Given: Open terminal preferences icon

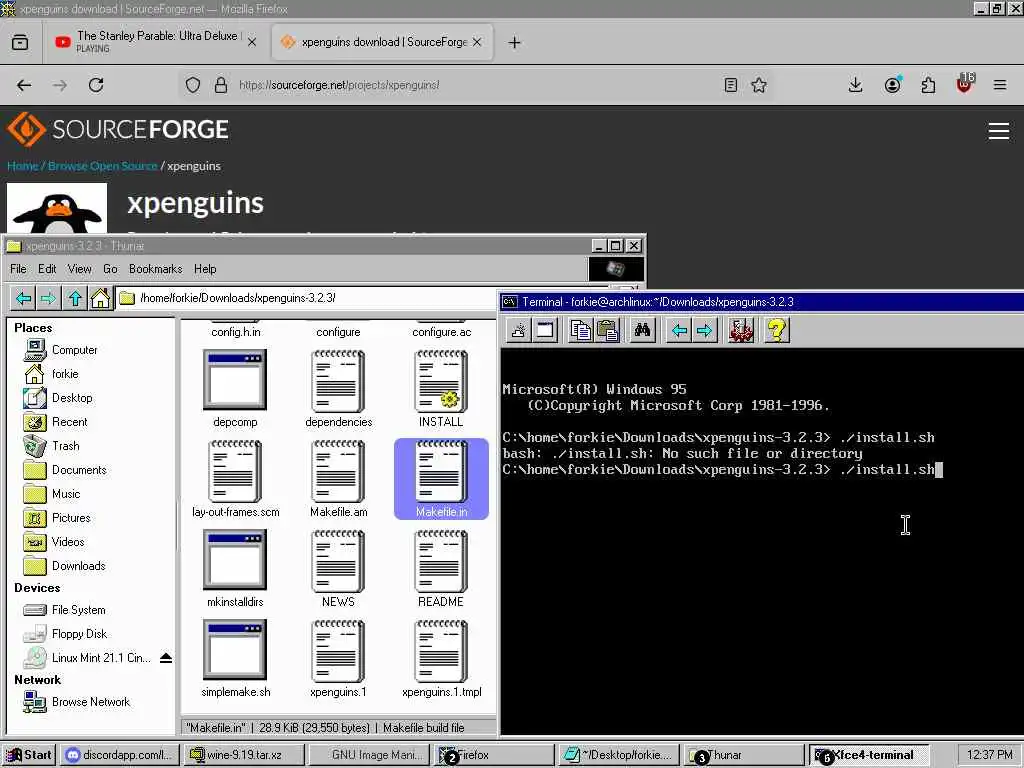Looking at the screenshot, I should click(x=741, y=330).
